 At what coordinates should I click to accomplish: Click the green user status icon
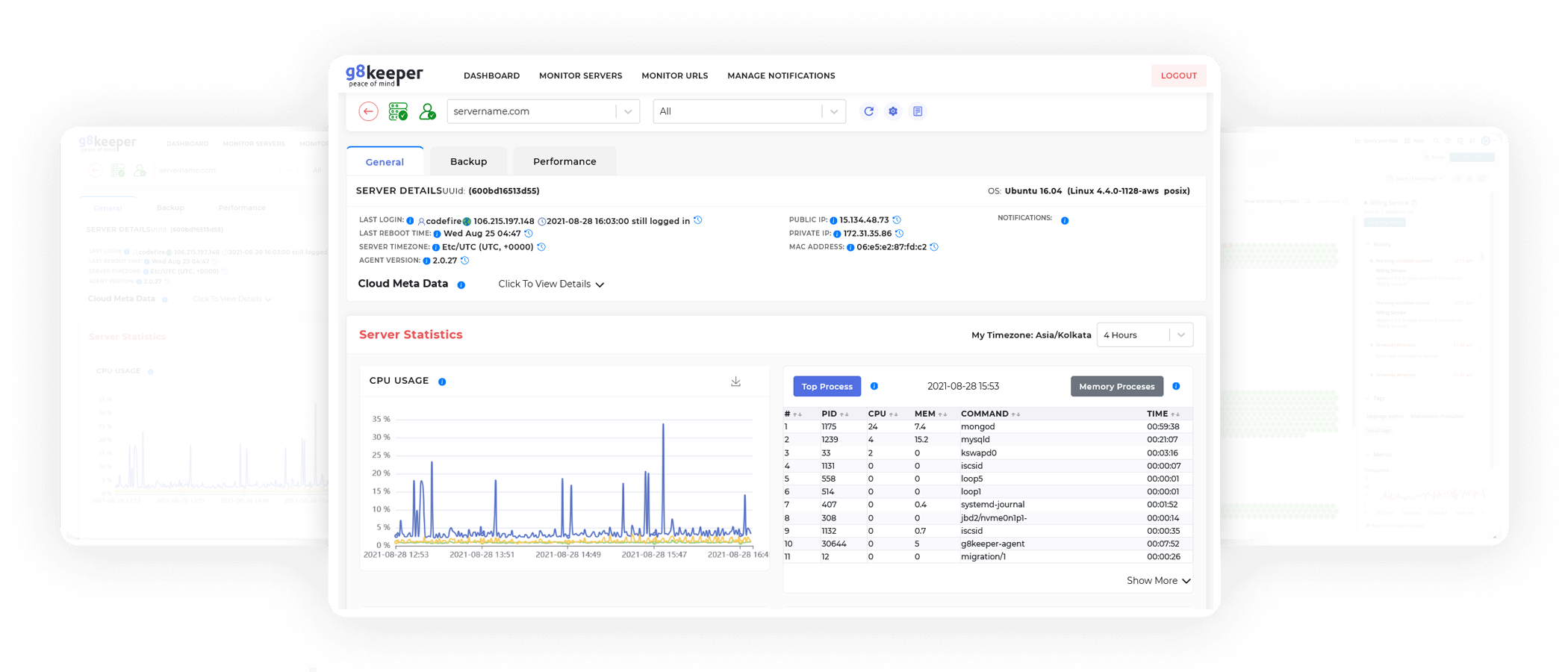(x=427, y=111)
